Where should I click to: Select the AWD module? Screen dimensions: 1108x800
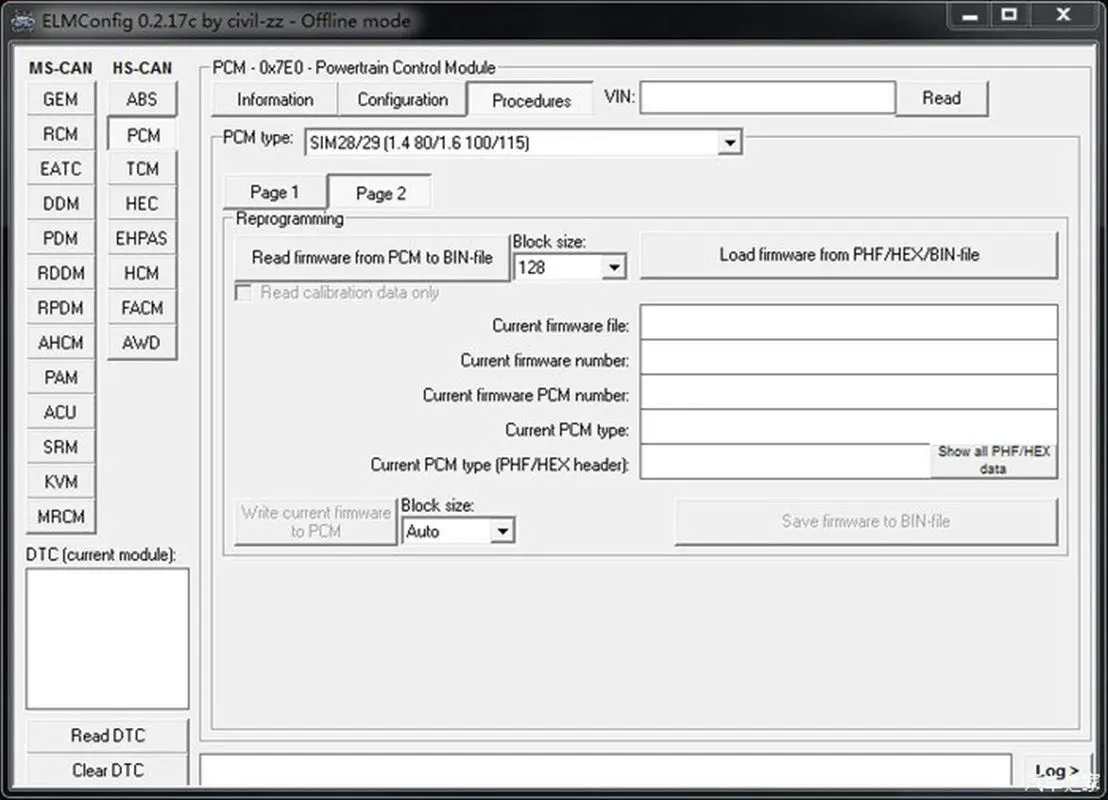click(x=142, y=342)
